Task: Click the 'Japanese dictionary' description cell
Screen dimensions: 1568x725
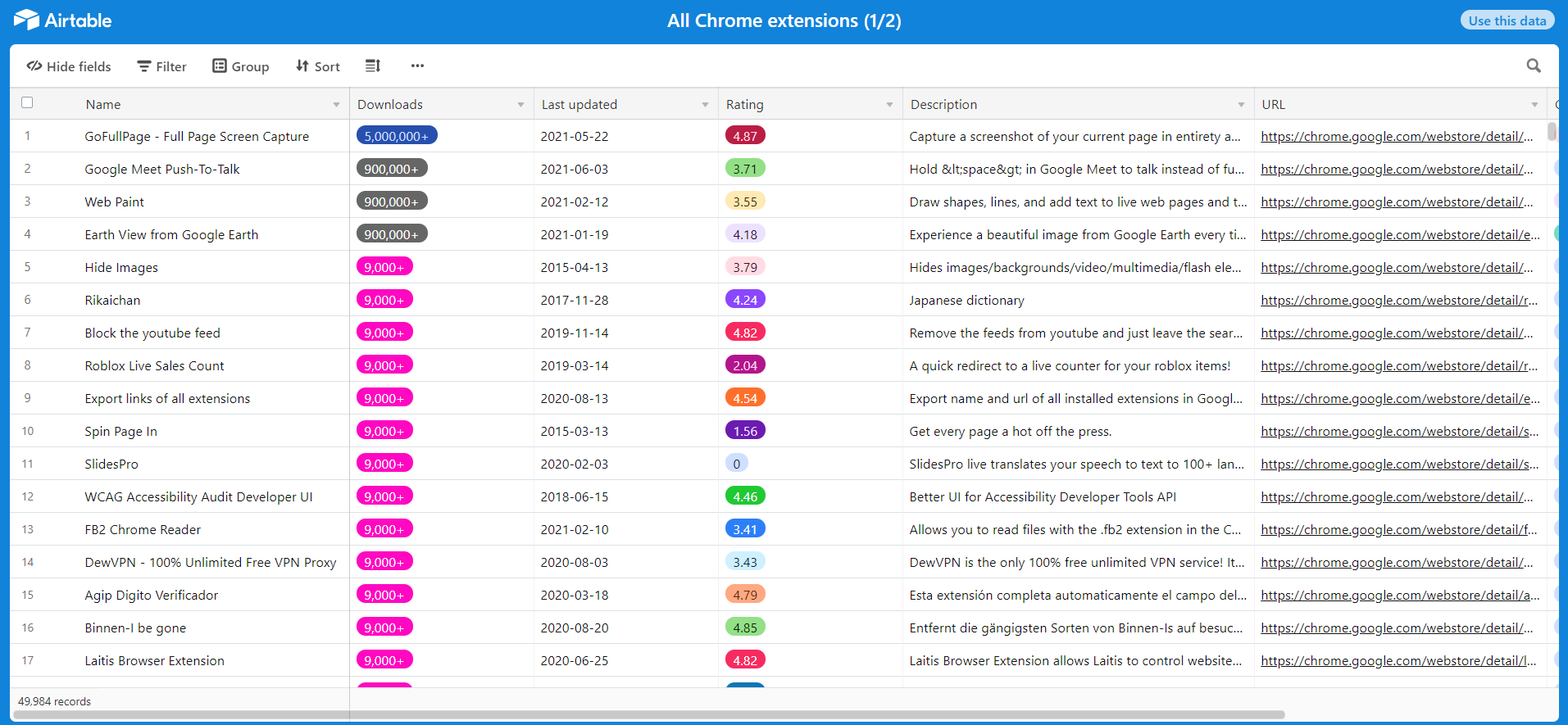Action: [x=966, y=300]
